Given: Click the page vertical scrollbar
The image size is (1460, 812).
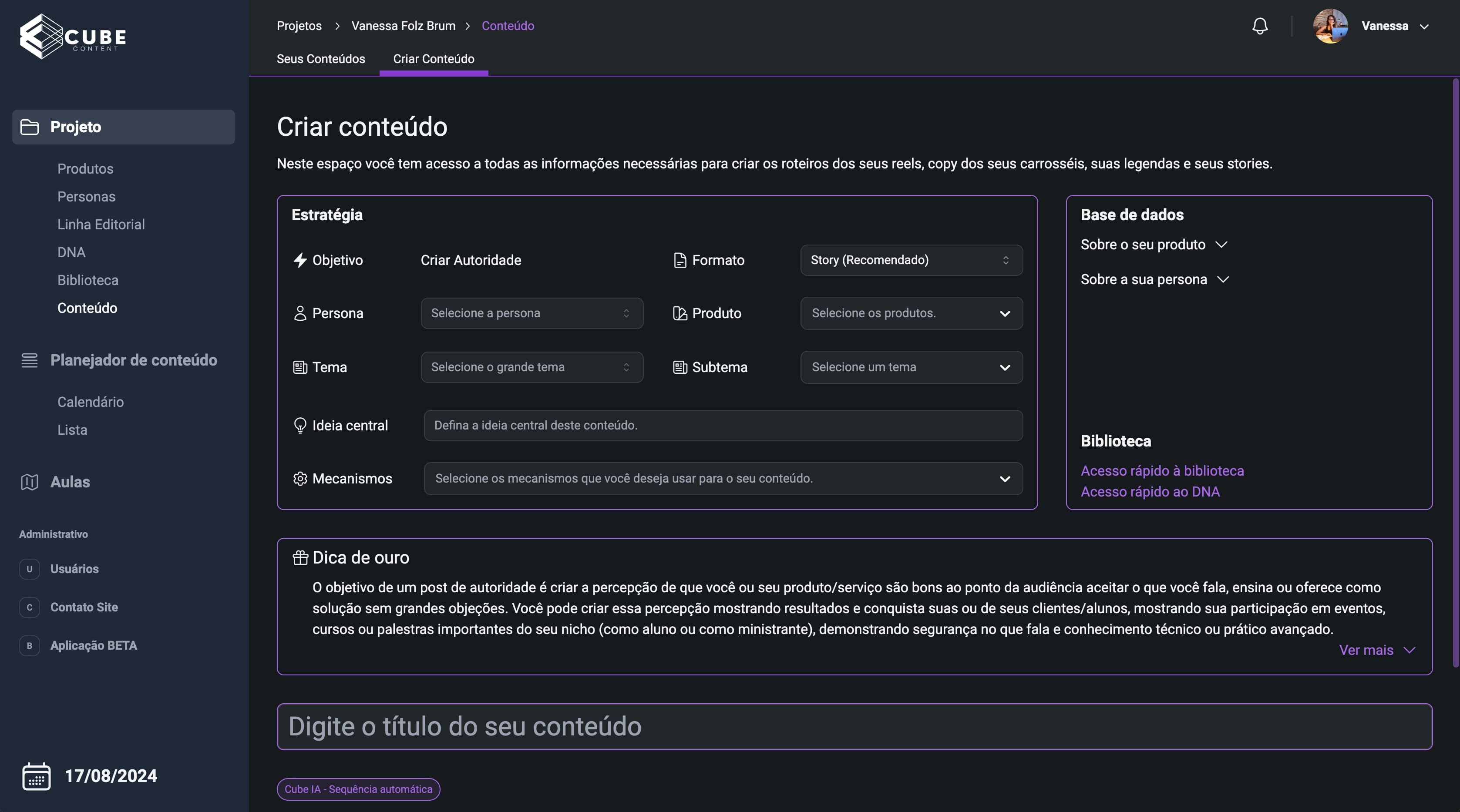Looking at the screenshot, I should tap(1456, 374).
